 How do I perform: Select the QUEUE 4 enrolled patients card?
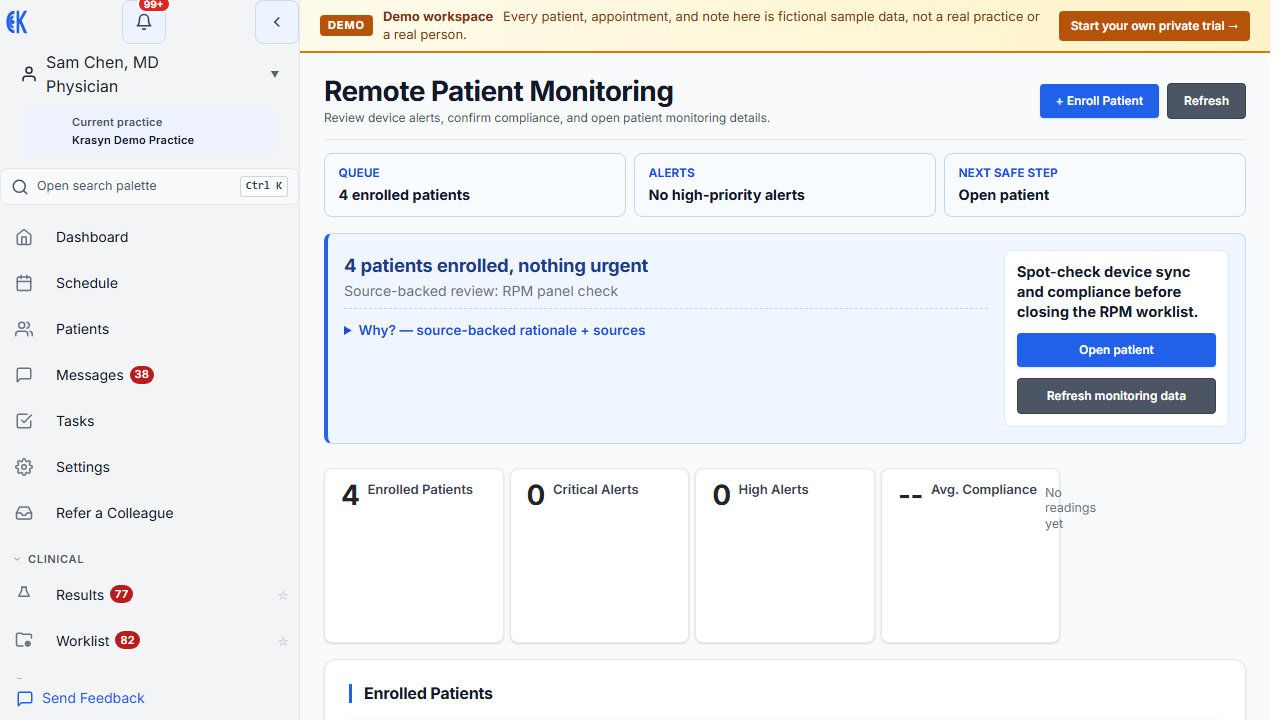(x=475, y=185)
